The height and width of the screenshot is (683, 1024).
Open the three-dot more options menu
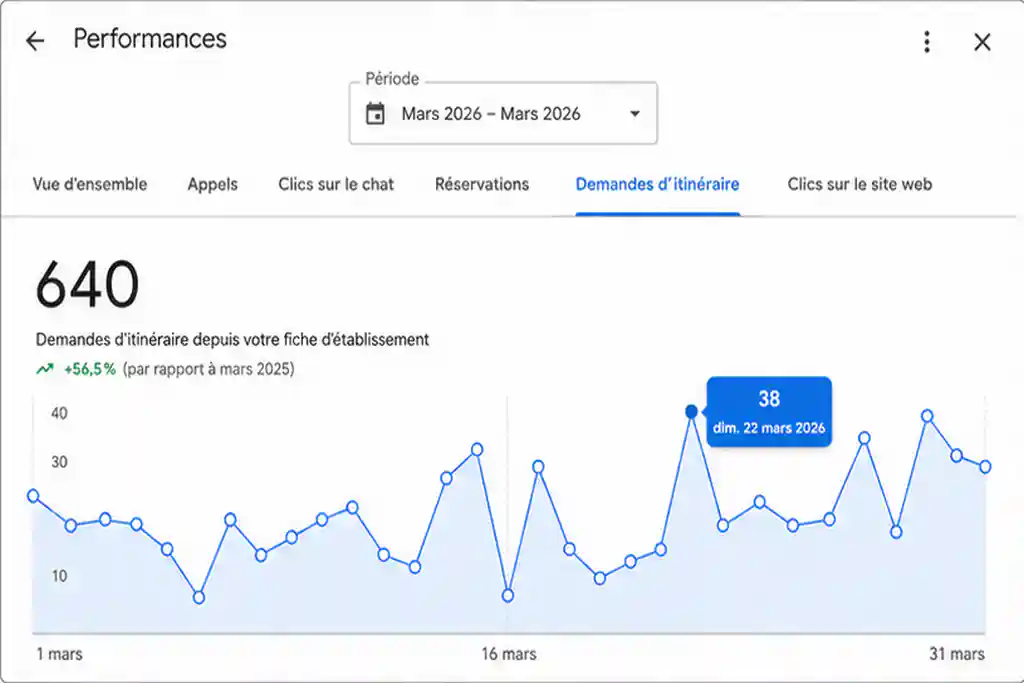(x=927, y=42)
